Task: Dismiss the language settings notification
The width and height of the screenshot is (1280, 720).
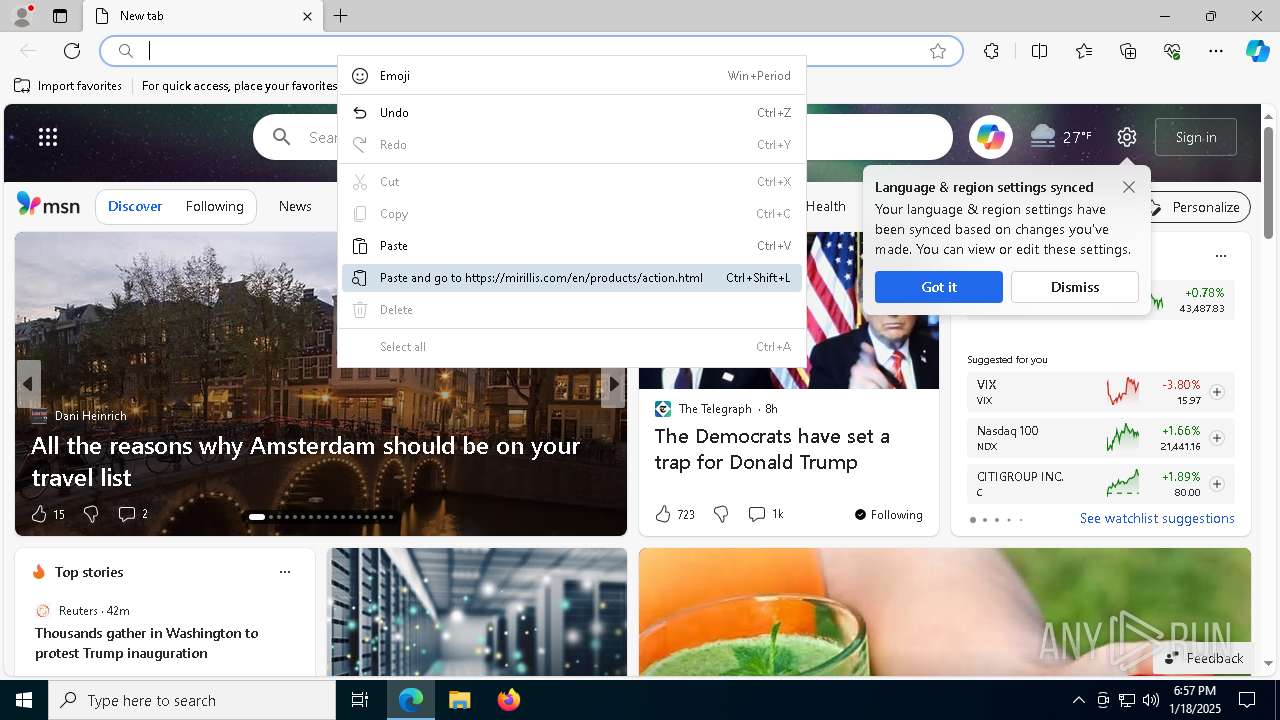Action: tap(1075, 287)
